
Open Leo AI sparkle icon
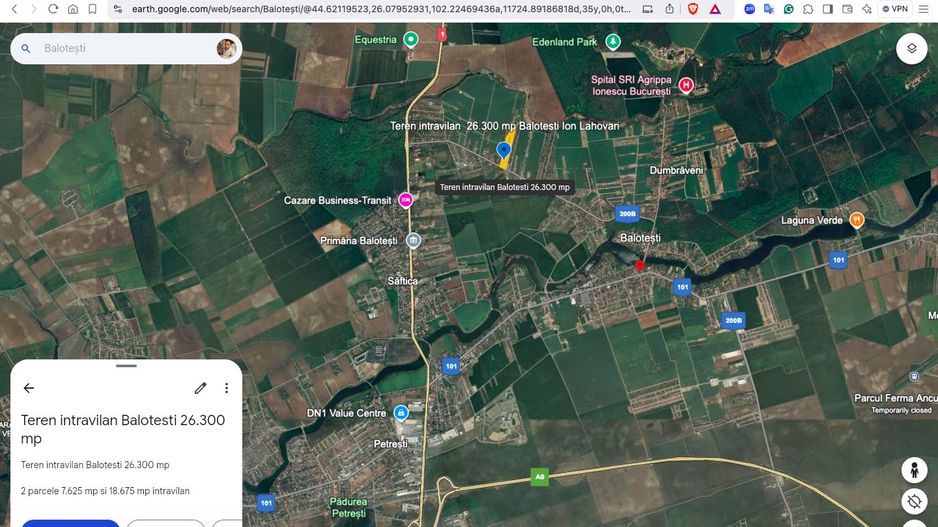(x=867, y=9)
